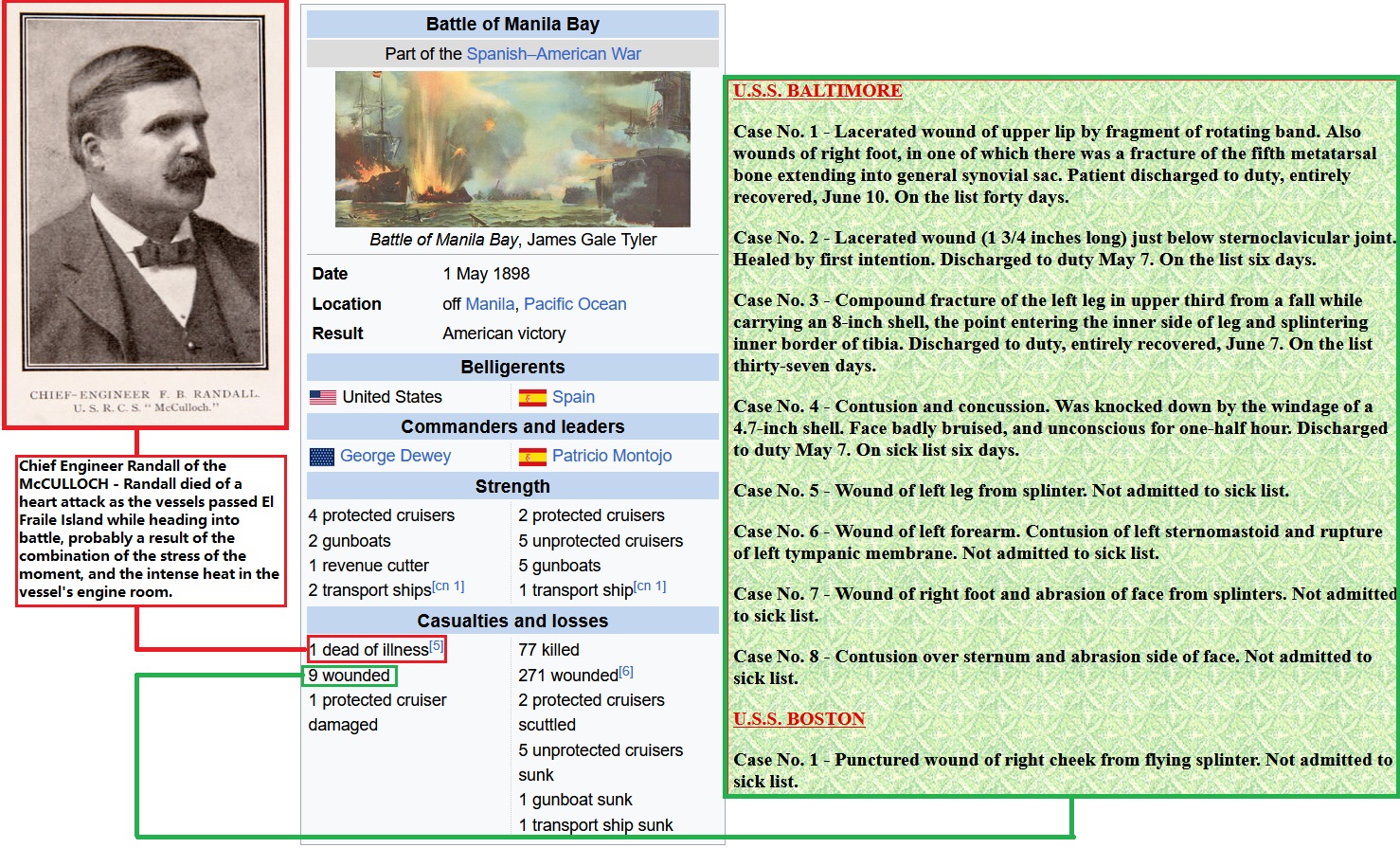Click the U.S.S. BOSTON heading
1400x848 pixels.
[x=799, y=719]
